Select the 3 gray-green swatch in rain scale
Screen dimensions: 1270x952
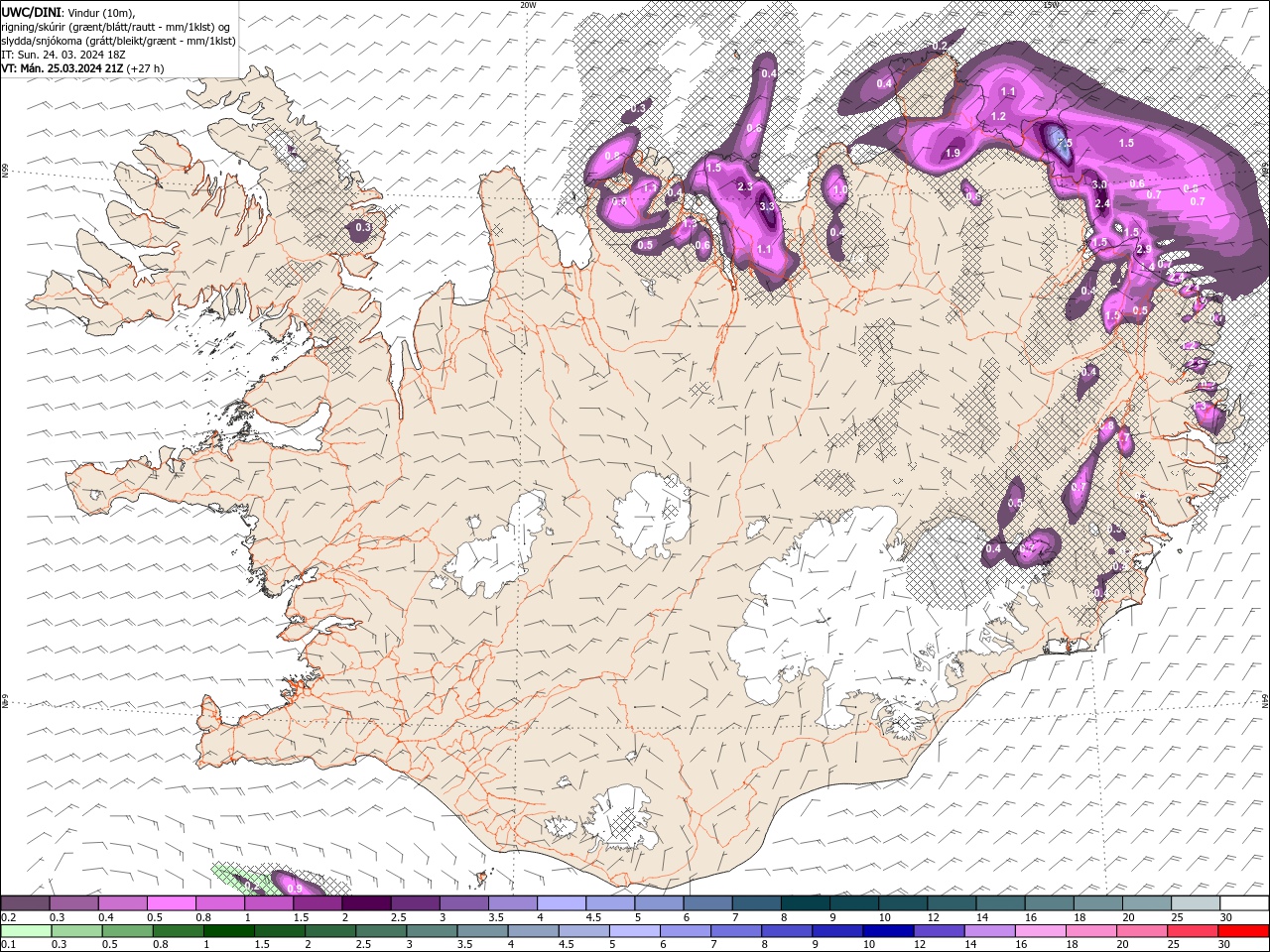[432, 931]
